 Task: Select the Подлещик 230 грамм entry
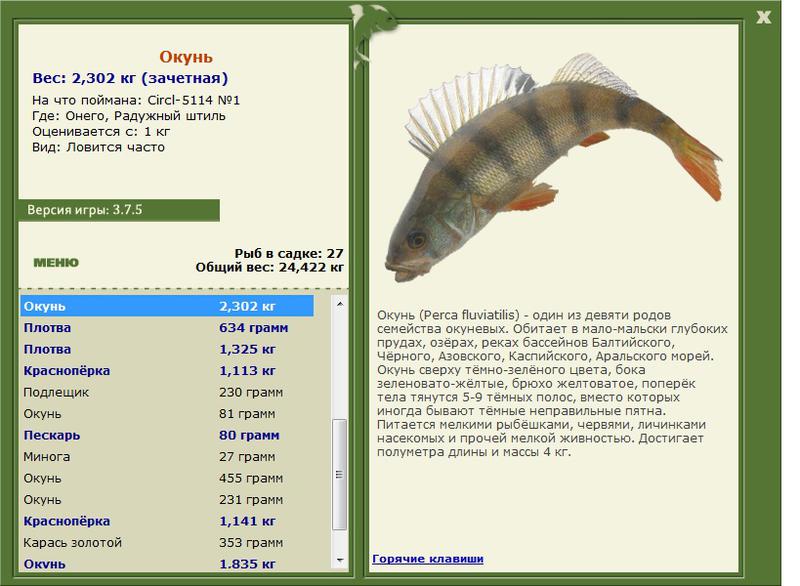167,392
